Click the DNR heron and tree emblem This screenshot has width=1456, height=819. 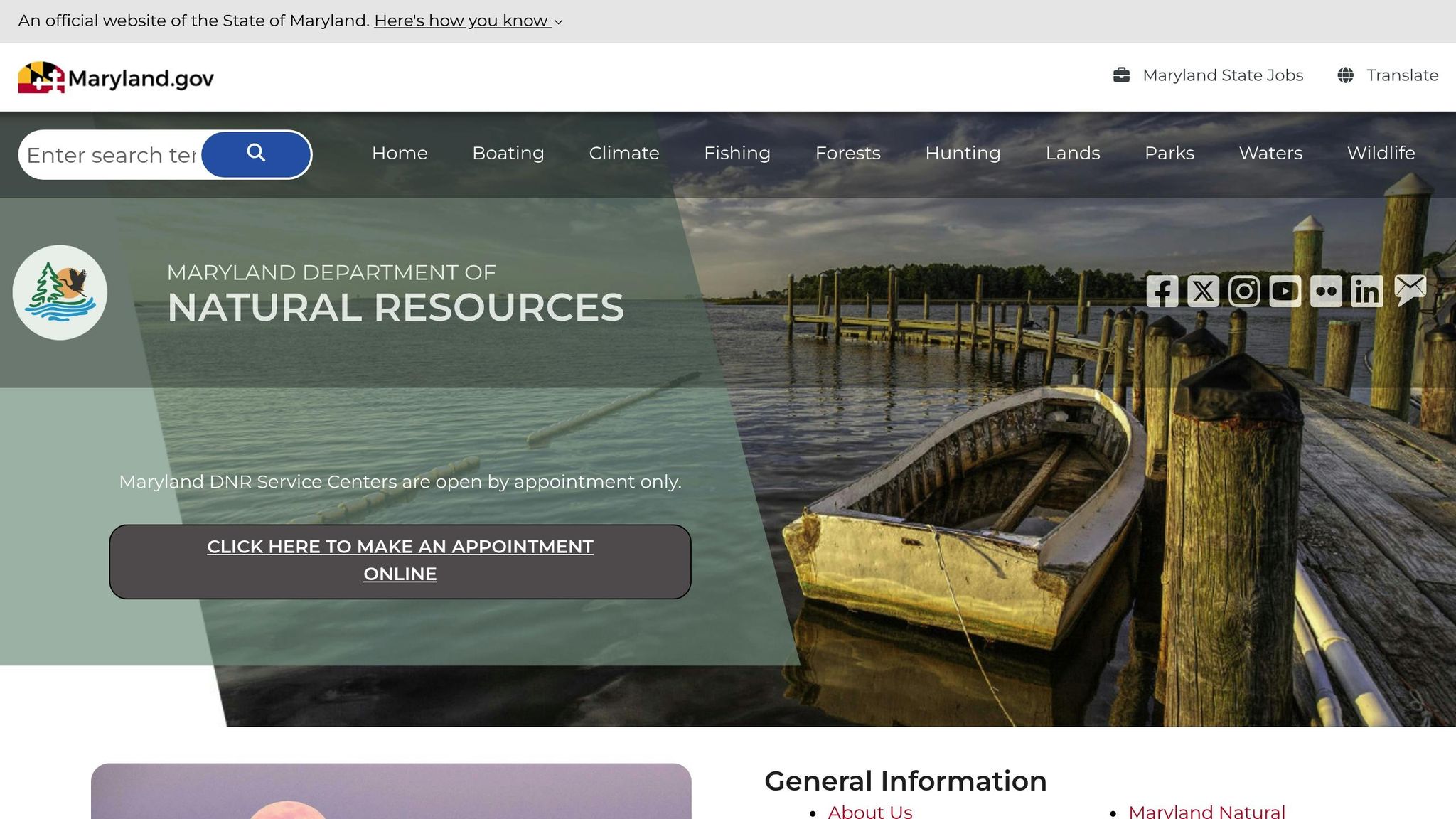click(x=60, y=292)
